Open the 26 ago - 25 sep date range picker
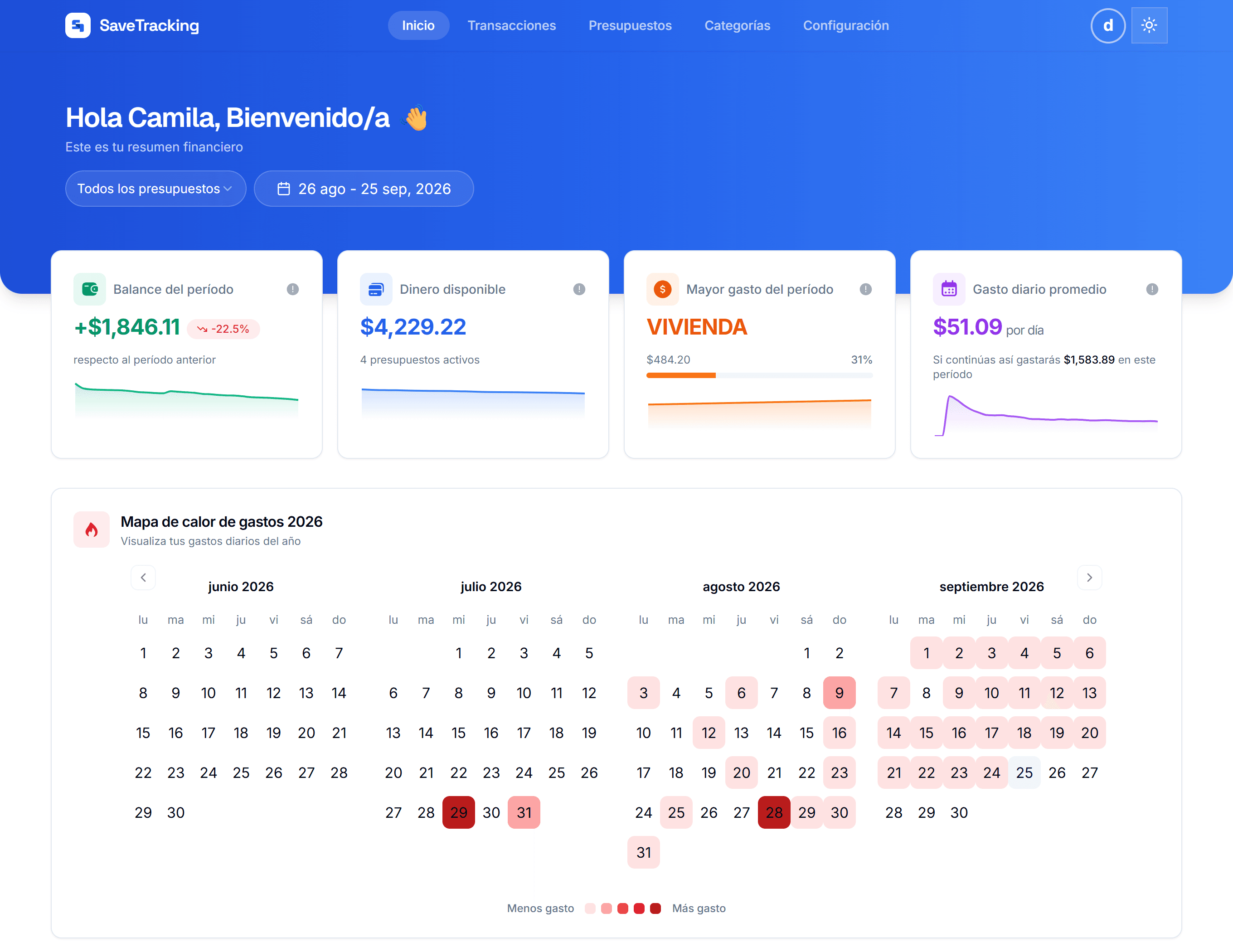 tap(364, 189)
